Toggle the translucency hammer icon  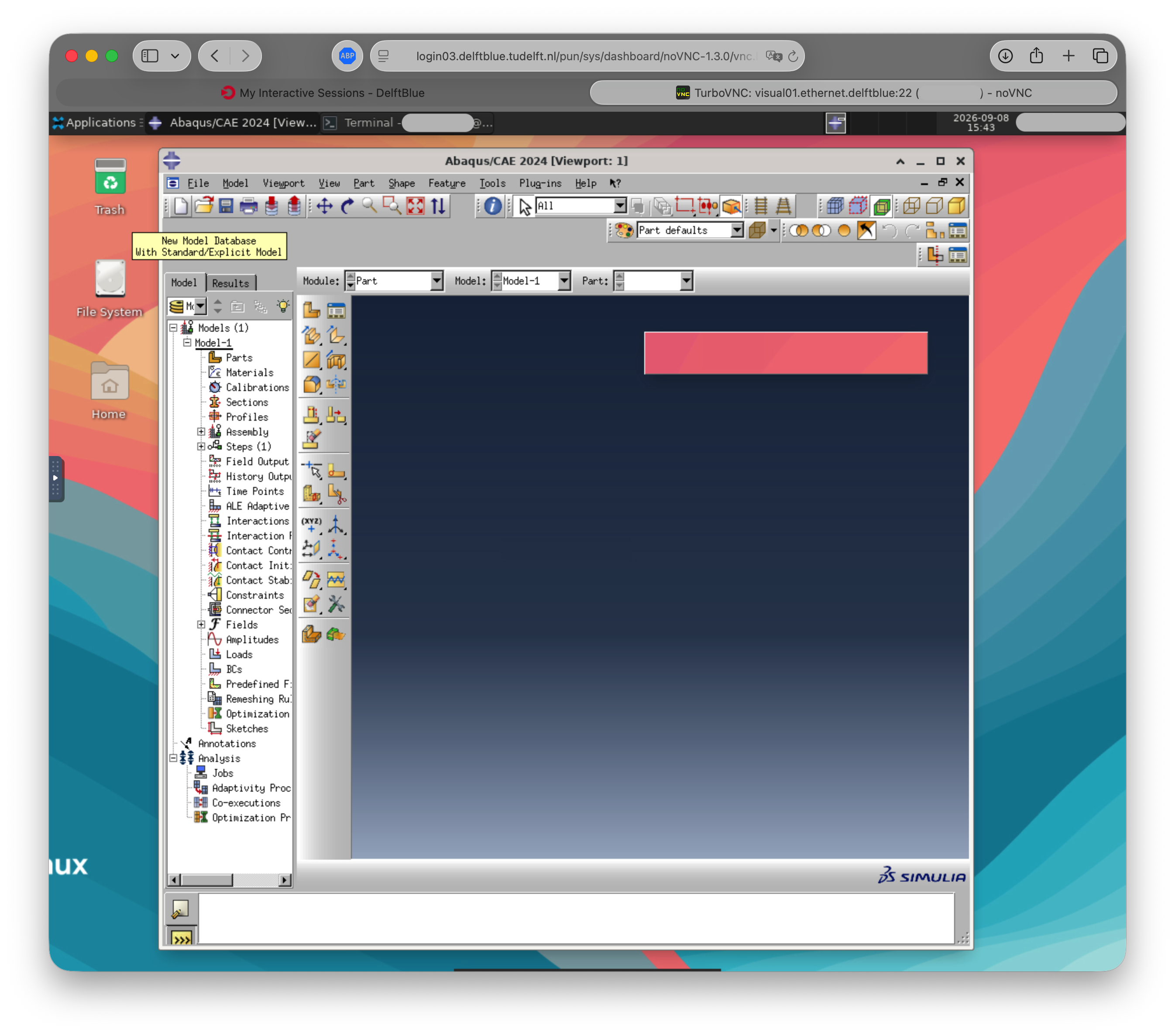coord(866,230)
